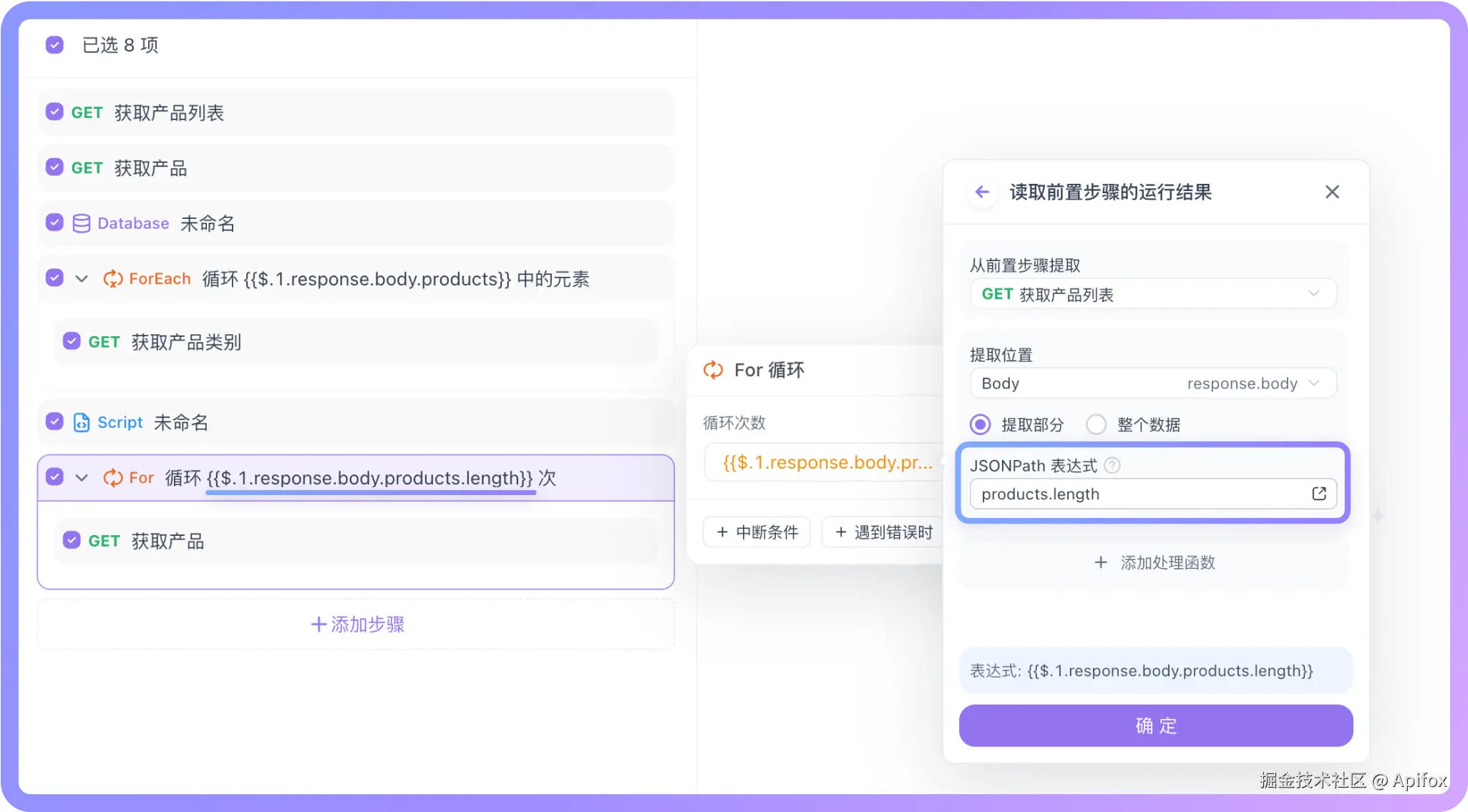Image resolution: width=1468 pixels, height=812 pixels.
Task: Close the 读取前置步骤的运行结果 panel
Action: (1331, 192)
